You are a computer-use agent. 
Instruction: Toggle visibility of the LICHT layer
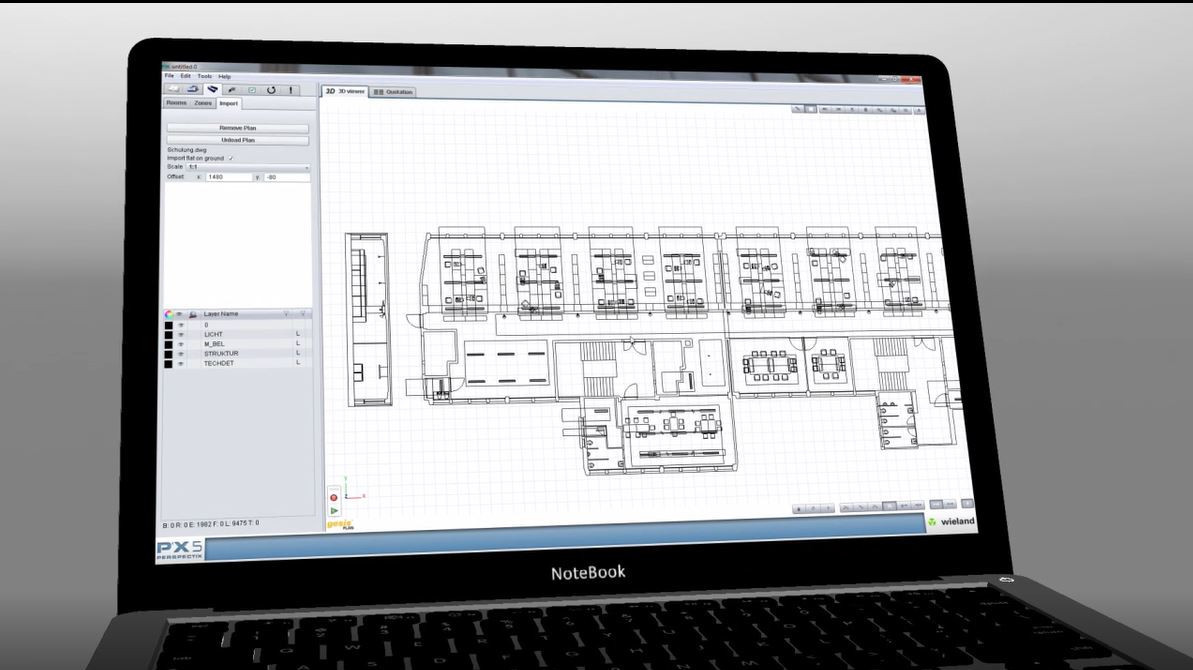tap(181, 334)
